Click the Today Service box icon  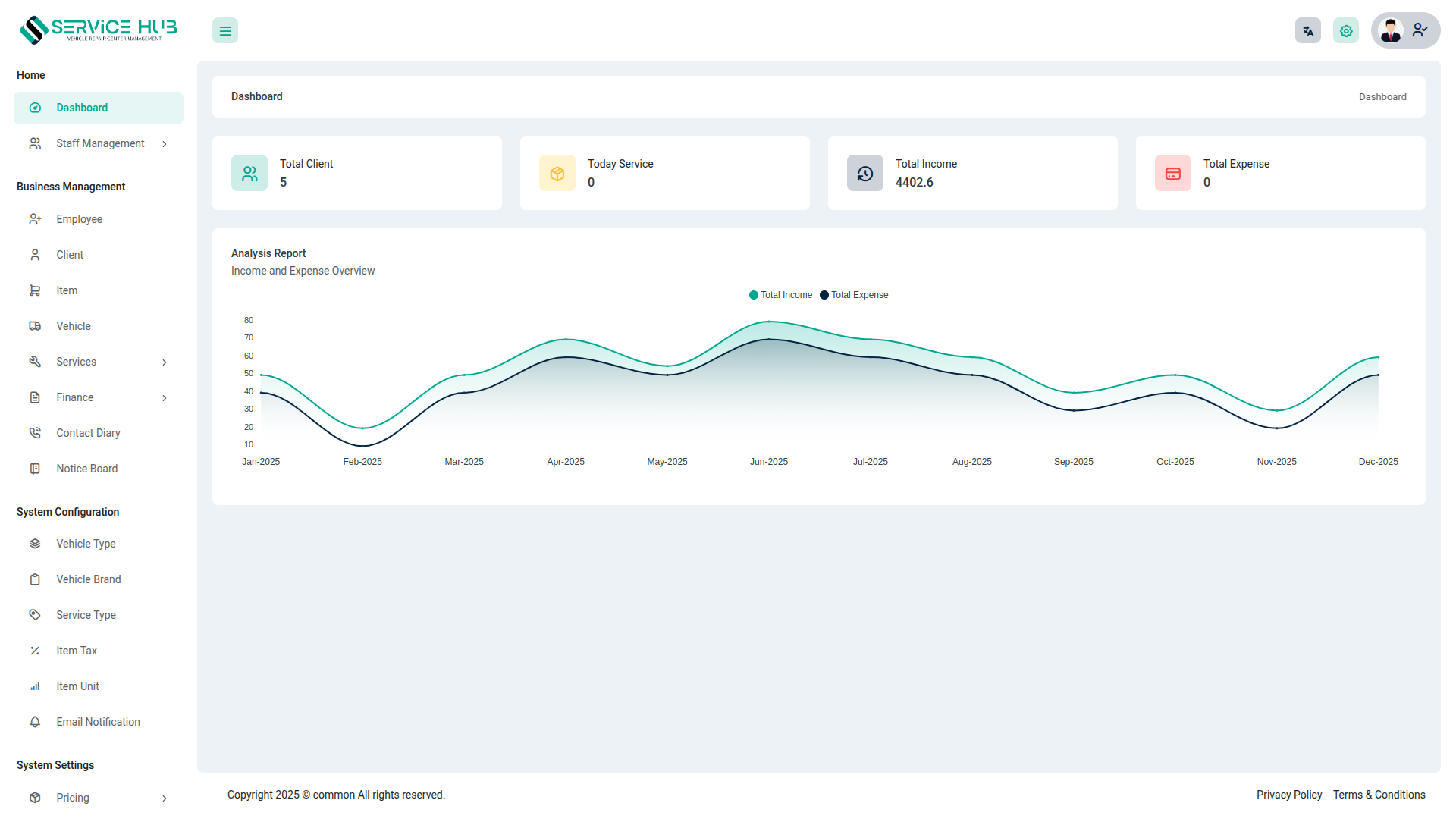[x=557, y=174]
